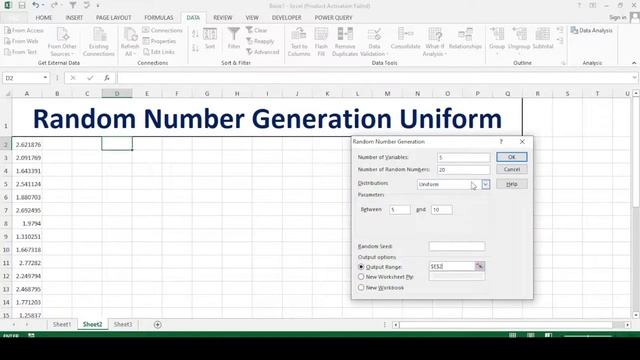Screen dimensions: 640x360
Task: Click Sign in link
Action: point(618,18)
